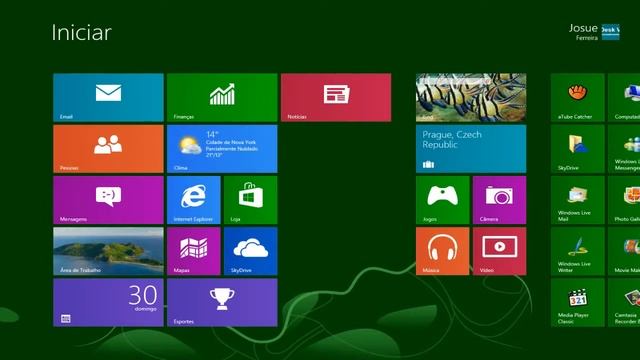This screenshot has height=360, width=640.
Task: Launch Windows Live Writer
Action: [x=578, y=251]
